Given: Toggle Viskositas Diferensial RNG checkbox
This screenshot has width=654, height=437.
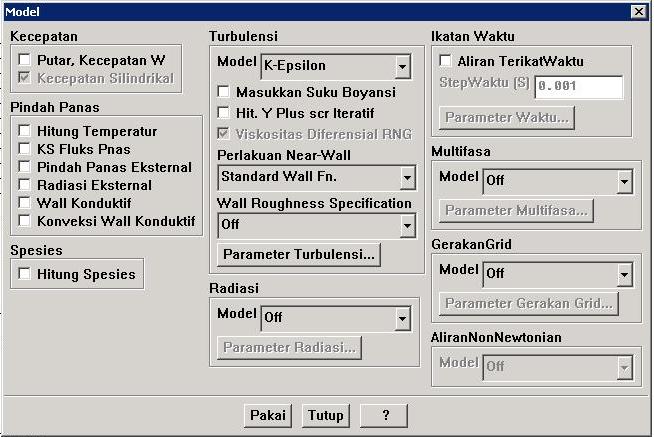Looking at the screenshot, I should coord(224,134).
